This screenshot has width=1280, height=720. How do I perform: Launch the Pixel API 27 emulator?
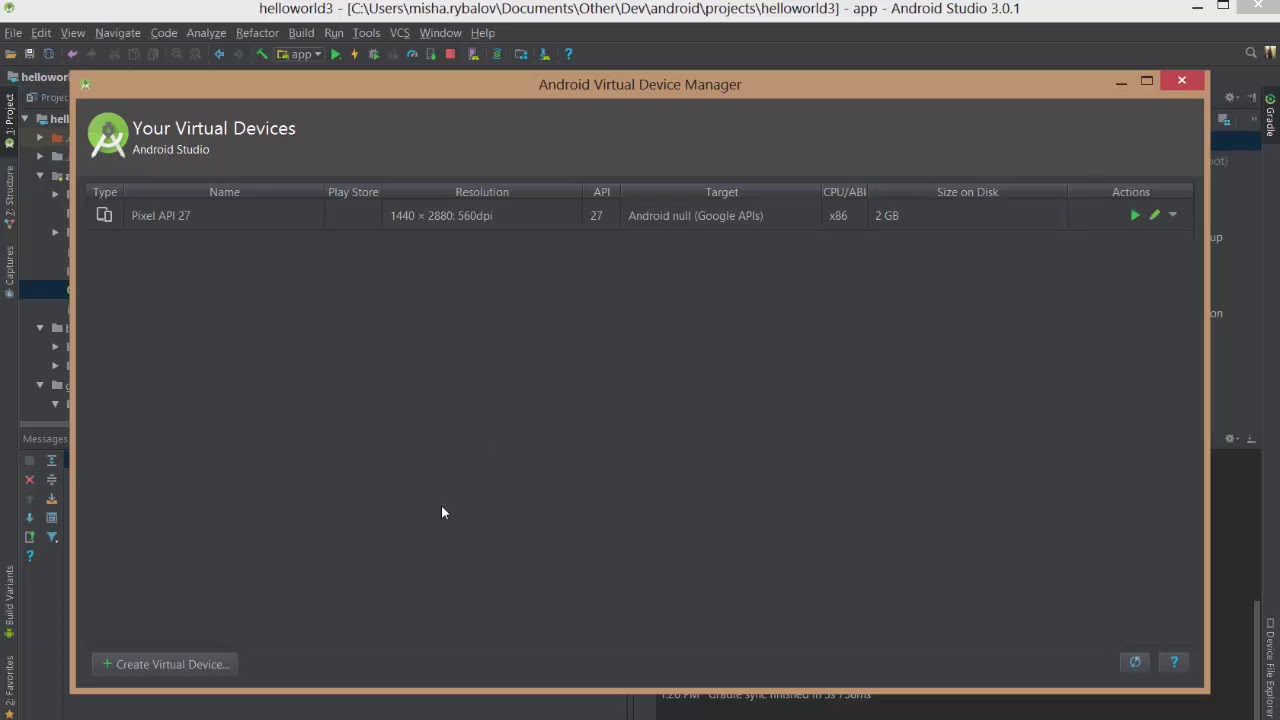[x=1134, y=215]
